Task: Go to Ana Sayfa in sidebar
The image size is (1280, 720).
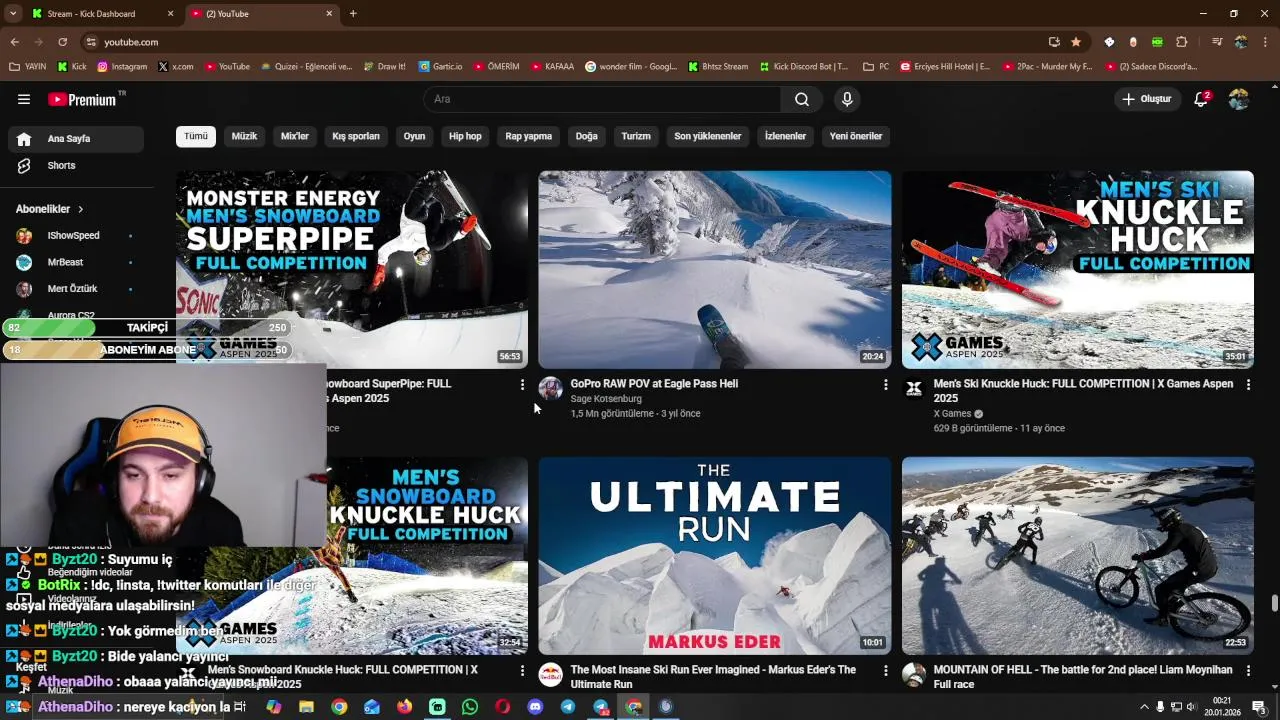Action: (76, 139)
